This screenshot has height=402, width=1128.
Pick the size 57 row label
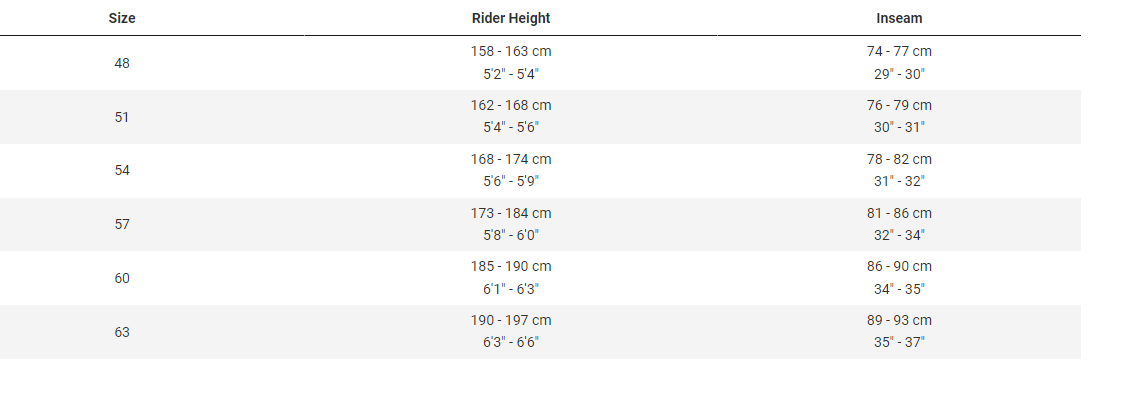122,225
